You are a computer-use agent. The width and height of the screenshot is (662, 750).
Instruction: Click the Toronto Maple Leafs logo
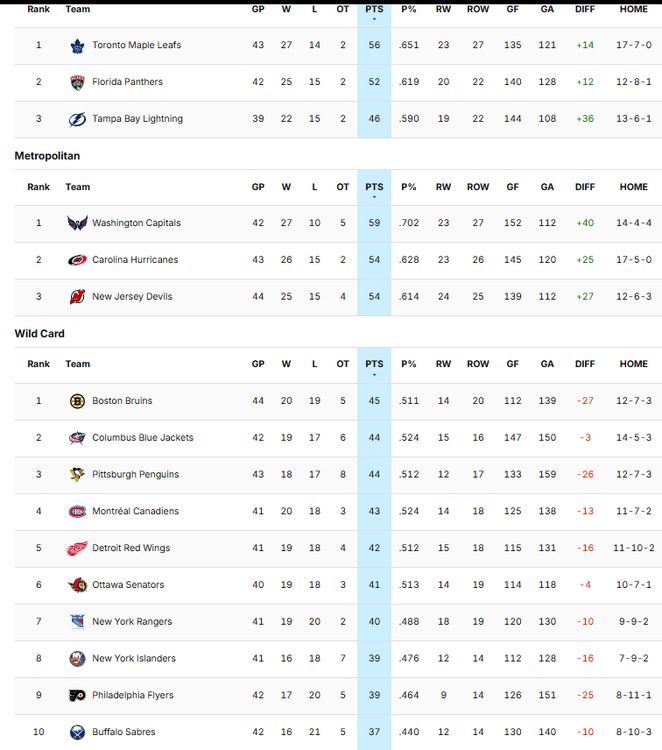pyautogui.click(x=77, y=45)
